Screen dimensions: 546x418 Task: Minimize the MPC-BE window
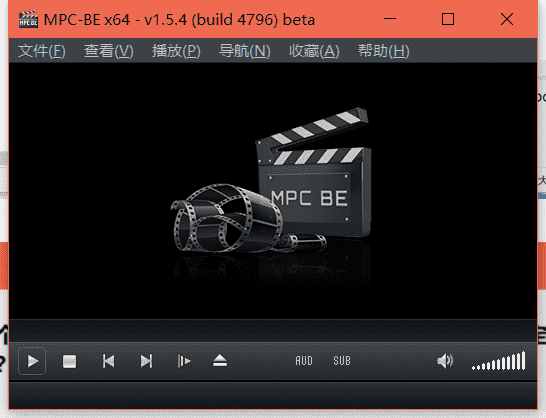(390, 19)
